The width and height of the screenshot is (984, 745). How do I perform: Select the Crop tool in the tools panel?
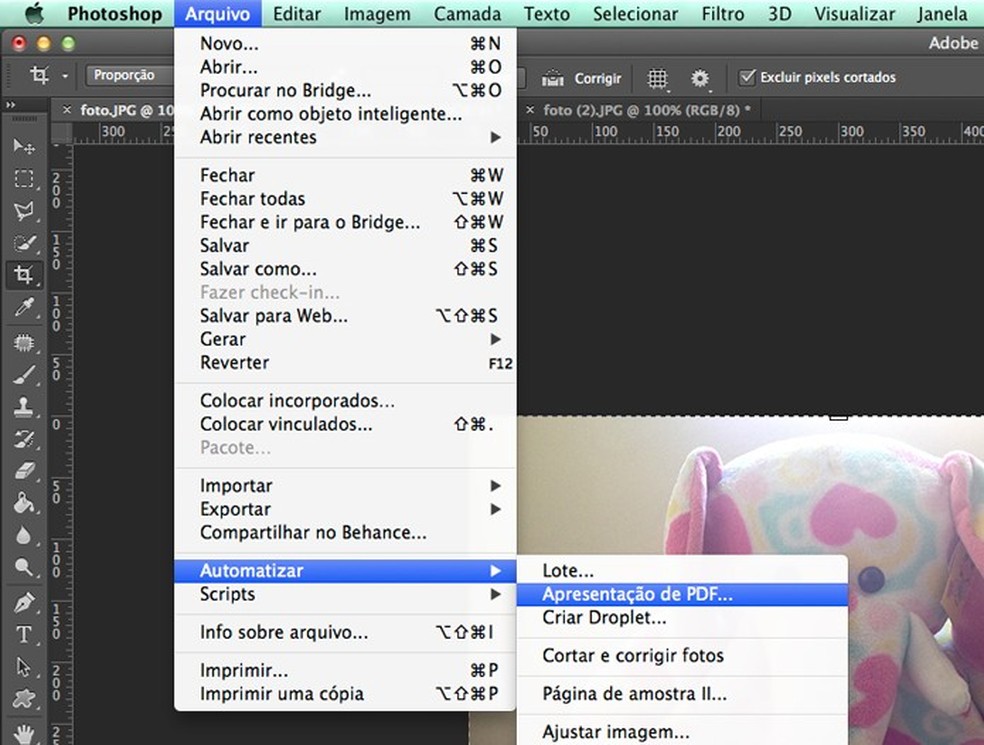coord(24,275)
